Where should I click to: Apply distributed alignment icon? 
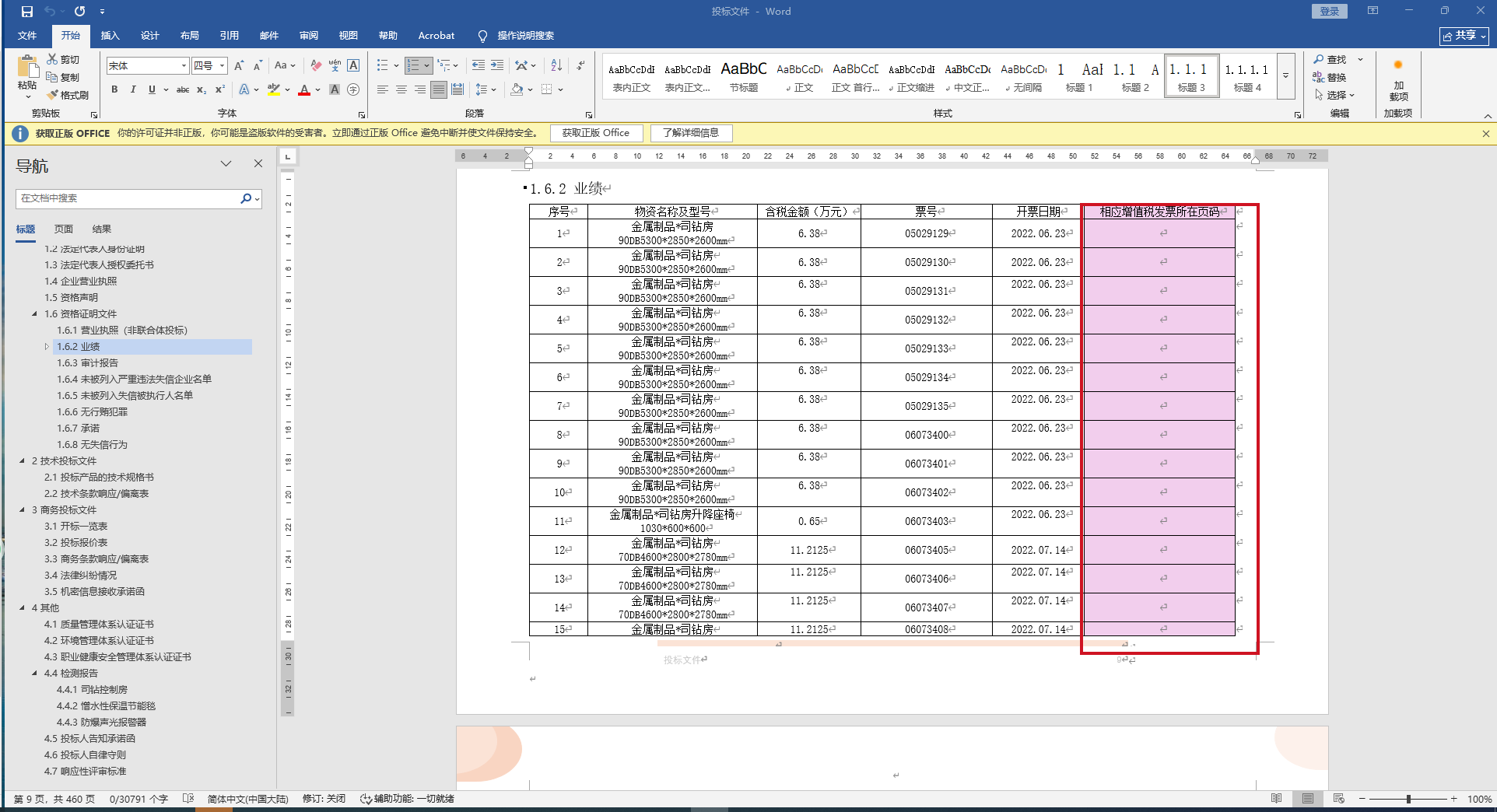click(458, 89)
